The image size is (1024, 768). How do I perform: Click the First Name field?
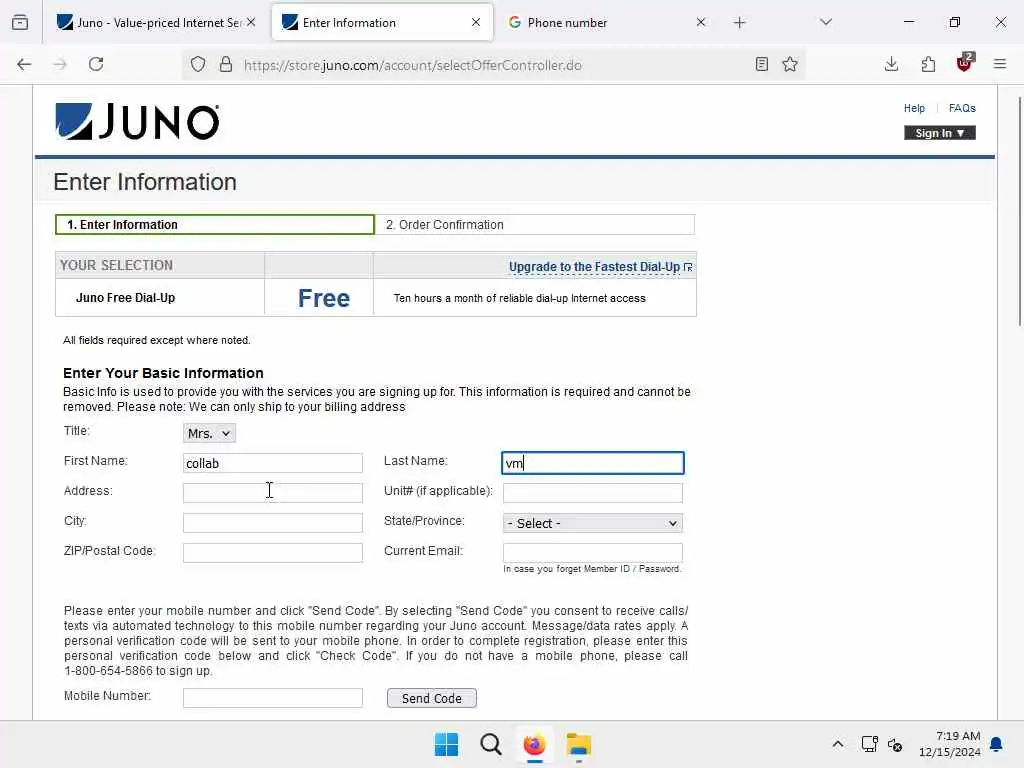[272, 463]
